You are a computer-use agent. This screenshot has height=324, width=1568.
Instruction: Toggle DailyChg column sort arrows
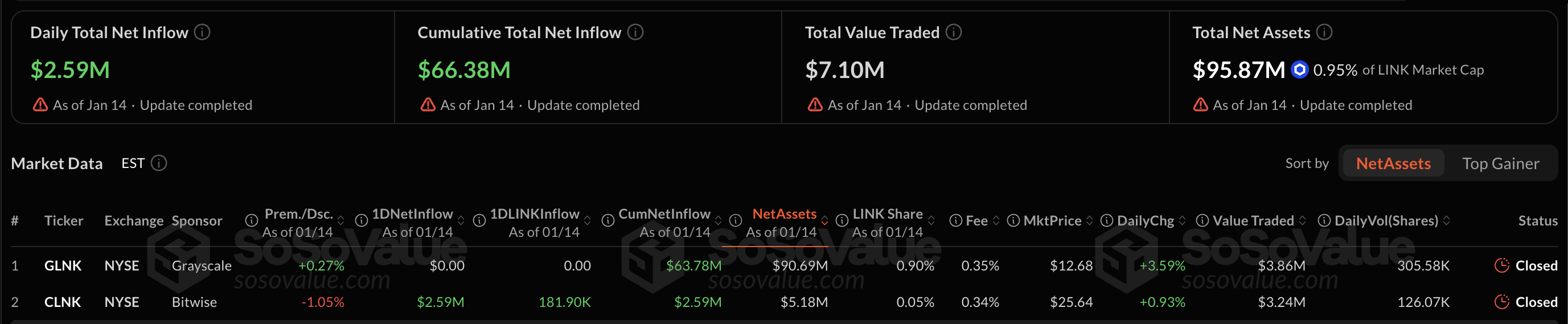point(1182,220)
